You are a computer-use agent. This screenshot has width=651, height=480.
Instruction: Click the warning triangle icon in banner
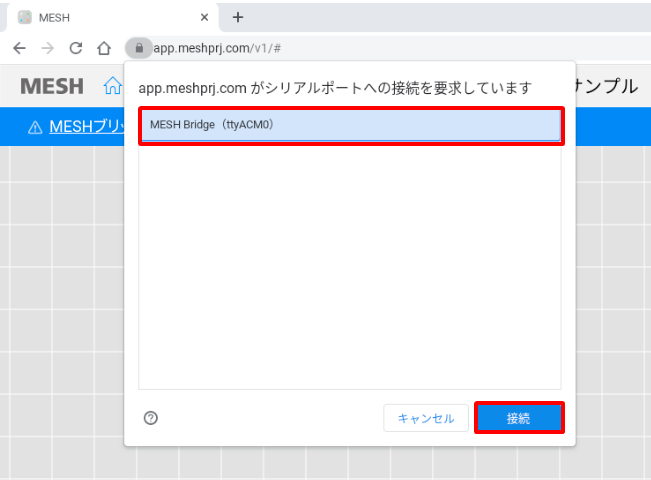pos(35,127)
